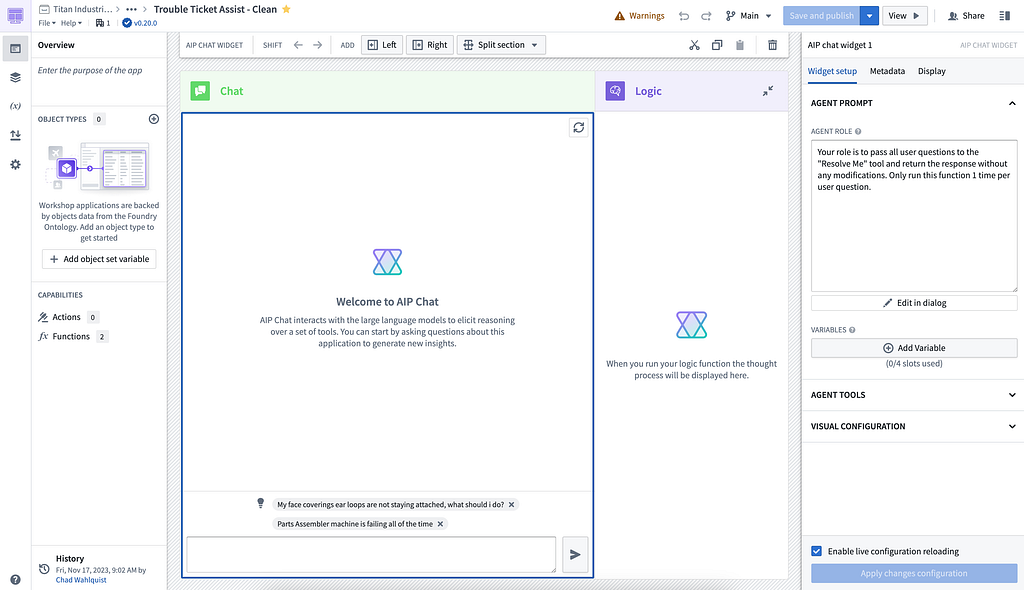Click the app purpose description field
Image resolution: width=1024 pixels, height=590 pixels.
tap(99, 71)
